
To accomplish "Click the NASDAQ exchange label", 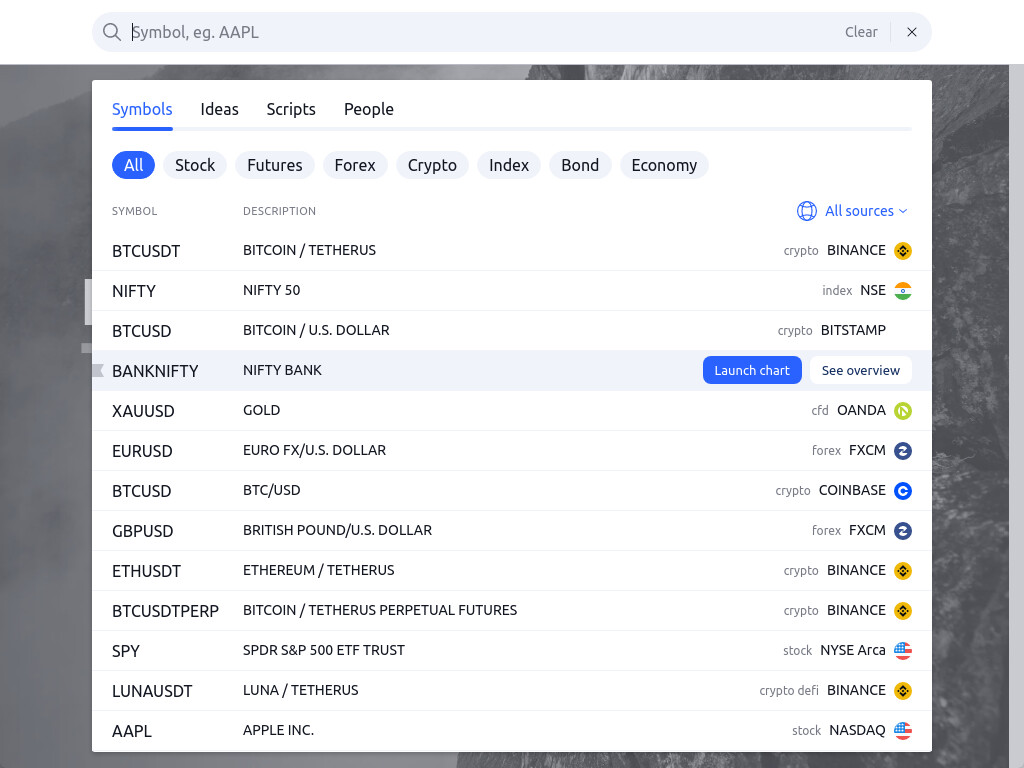I will pos(857,730).
